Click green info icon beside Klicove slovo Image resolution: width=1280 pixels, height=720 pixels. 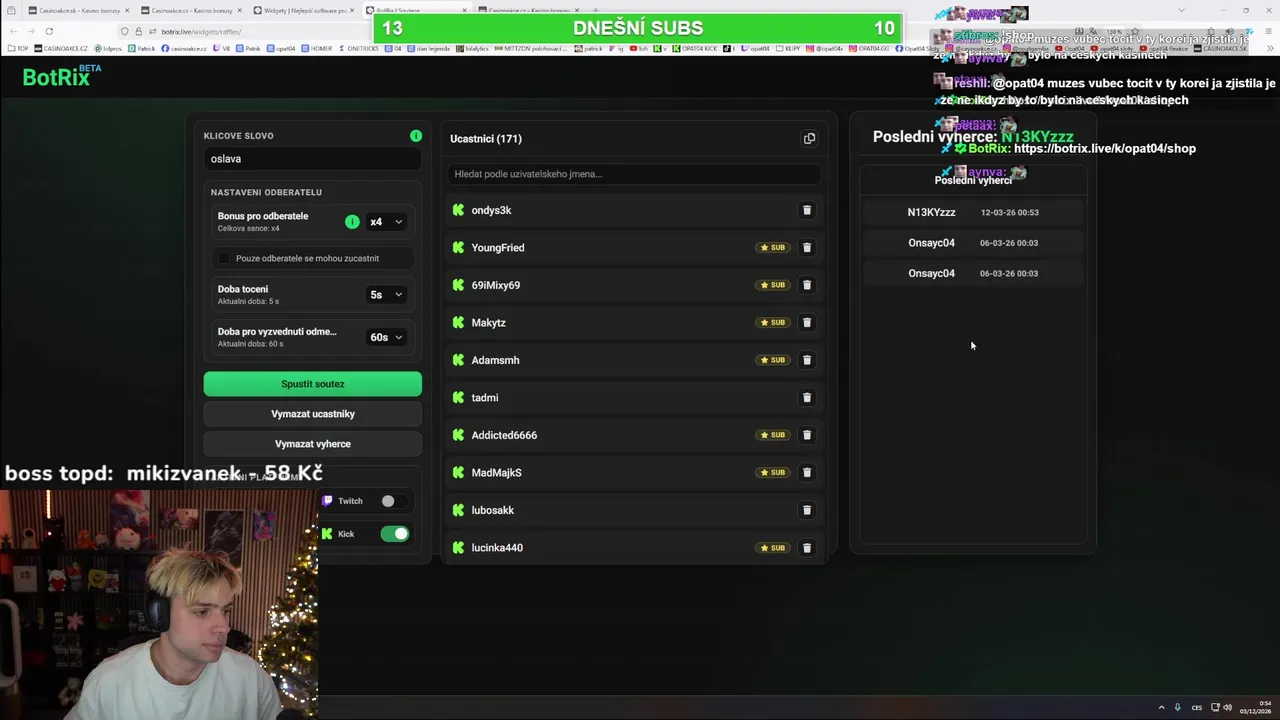[416, 136]
